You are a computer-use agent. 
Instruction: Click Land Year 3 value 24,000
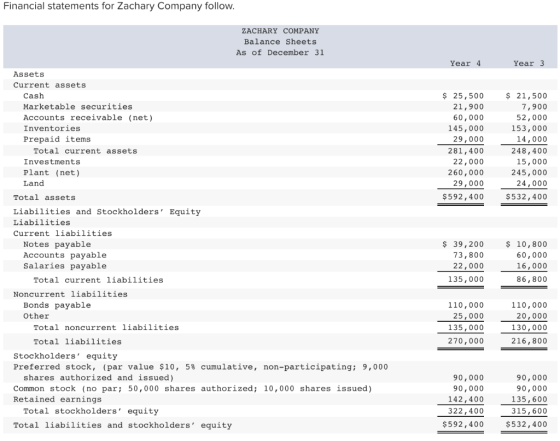click(532, 183)
